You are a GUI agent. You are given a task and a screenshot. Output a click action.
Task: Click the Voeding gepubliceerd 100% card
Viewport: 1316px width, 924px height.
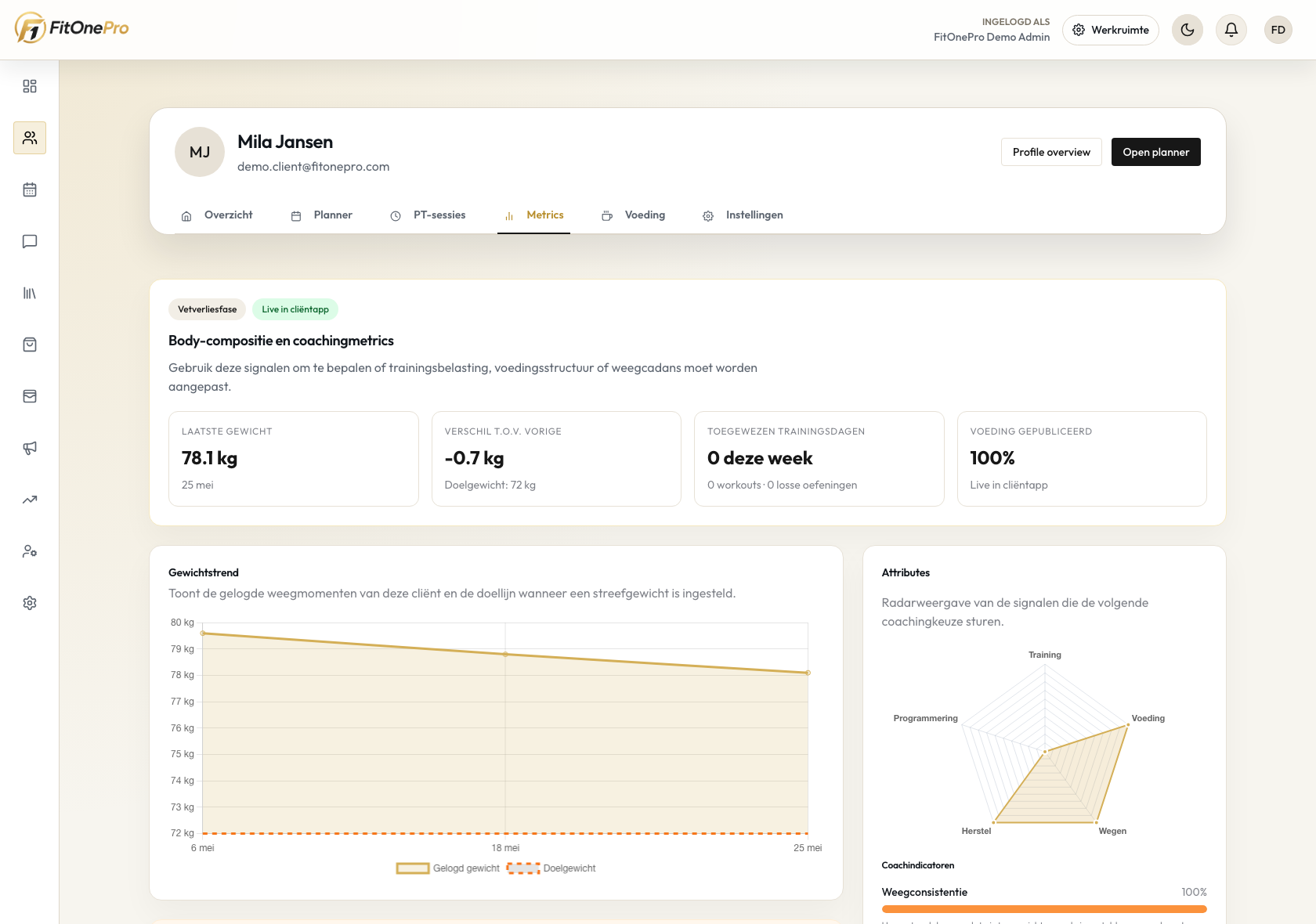pyautogui.click(x=1082, y=459)
